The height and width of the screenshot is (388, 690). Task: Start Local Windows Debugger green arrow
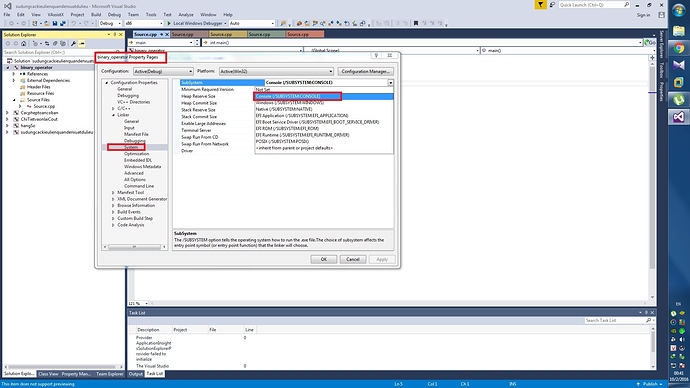point(169,23)
